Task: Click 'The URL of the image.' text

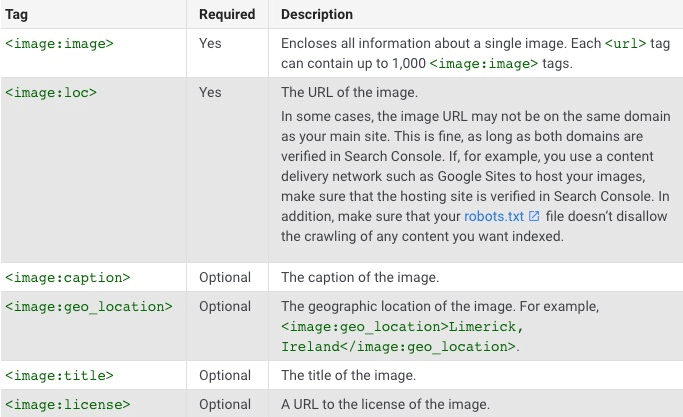Action: click(x=349, y=92)
